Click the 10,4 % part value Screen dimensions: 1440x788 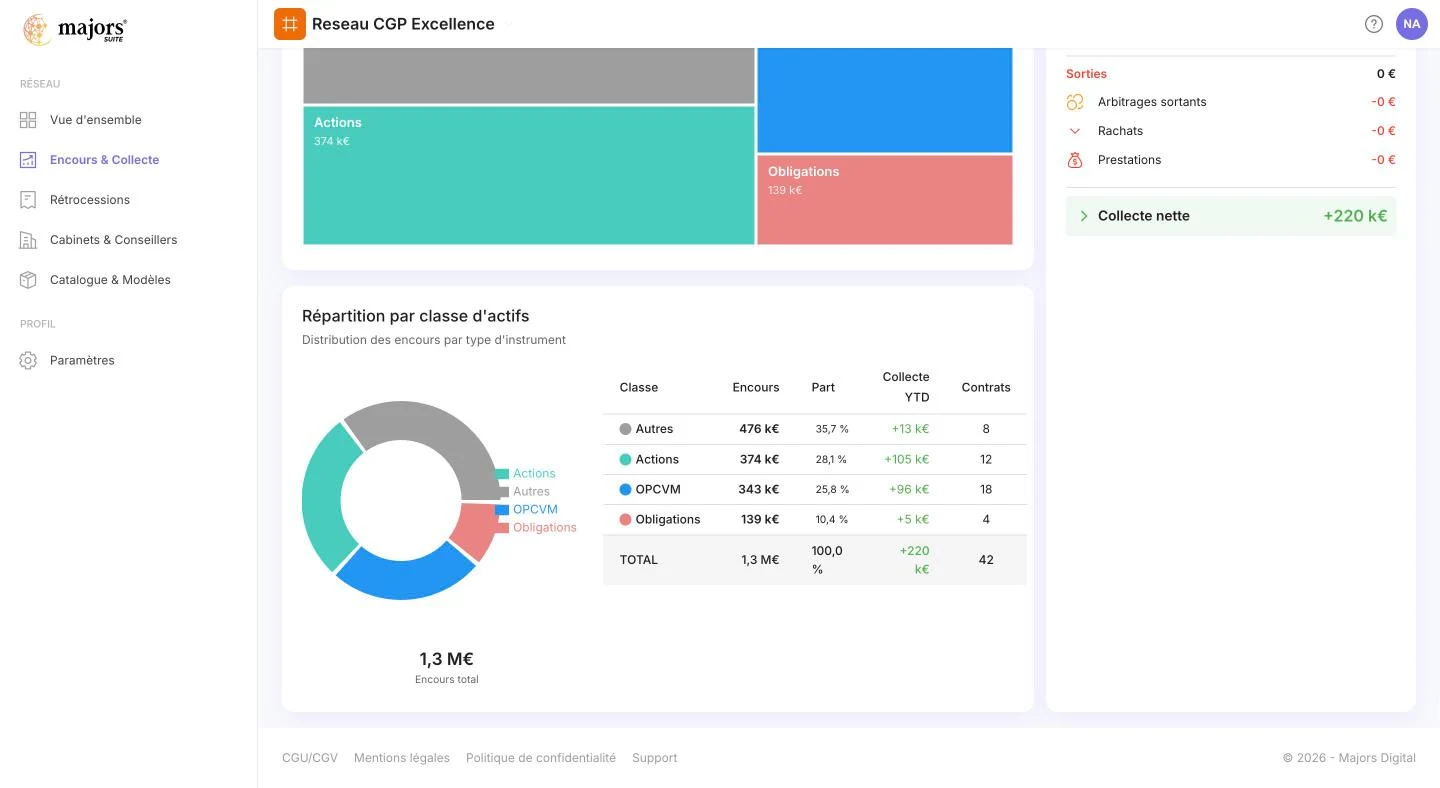pos(832,519)
